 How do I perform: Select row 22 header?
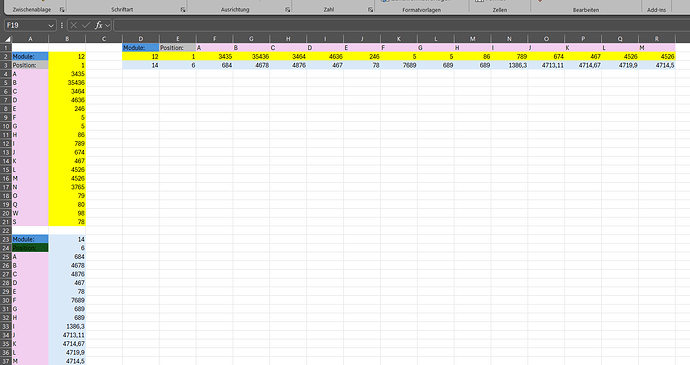(6, 230)
